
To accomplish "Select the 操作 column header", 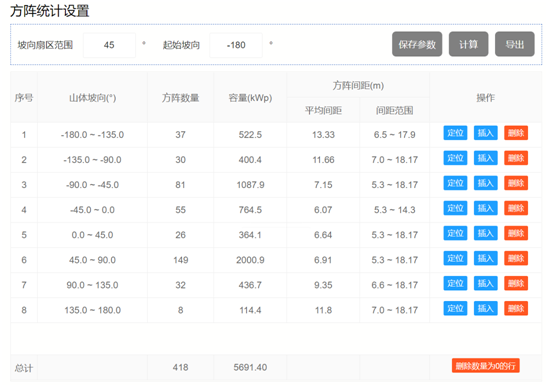I will pyautogui.click(x=486, y=98).
